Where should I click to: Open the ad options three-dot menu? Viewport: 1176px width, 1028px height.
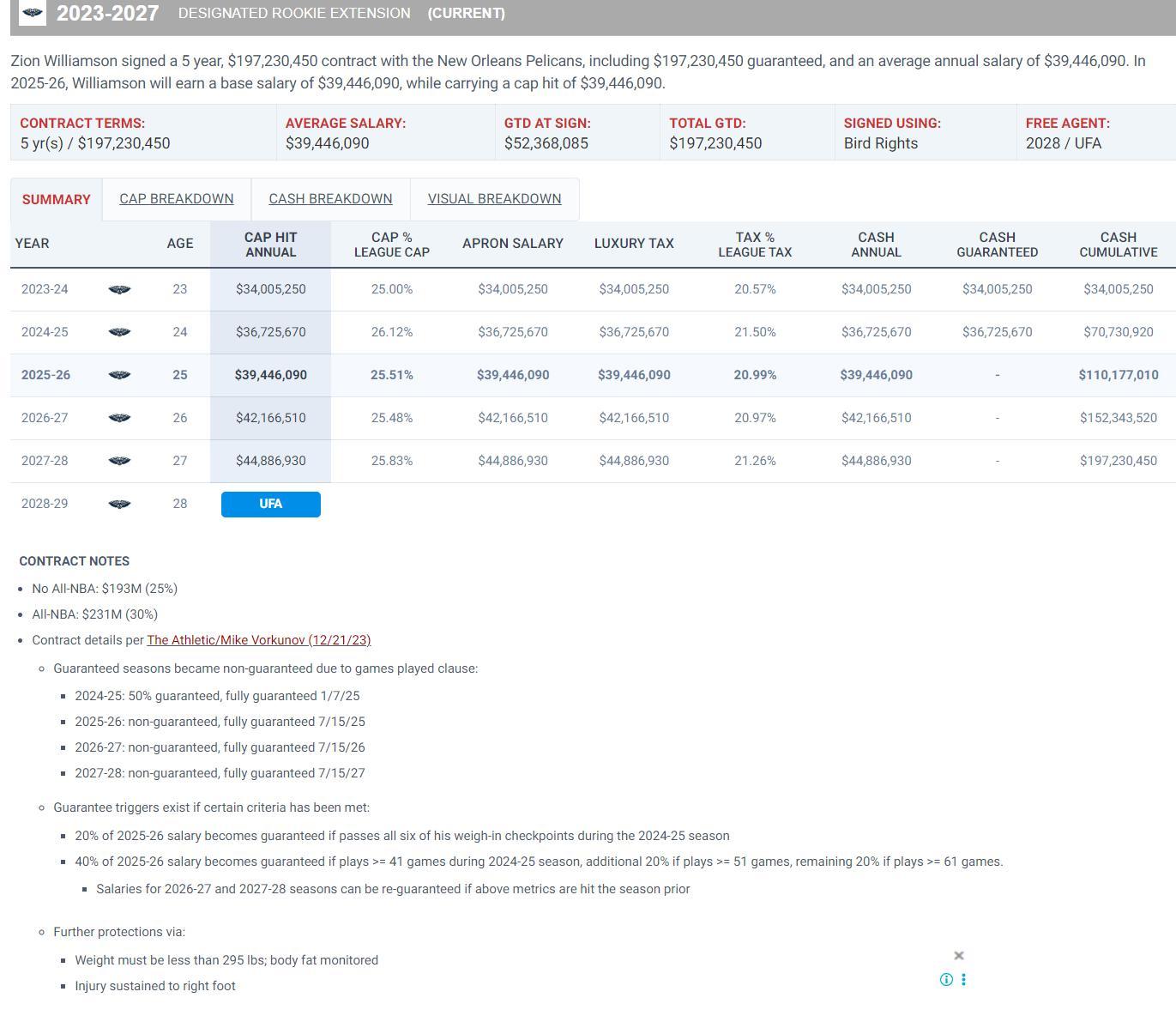964,980
